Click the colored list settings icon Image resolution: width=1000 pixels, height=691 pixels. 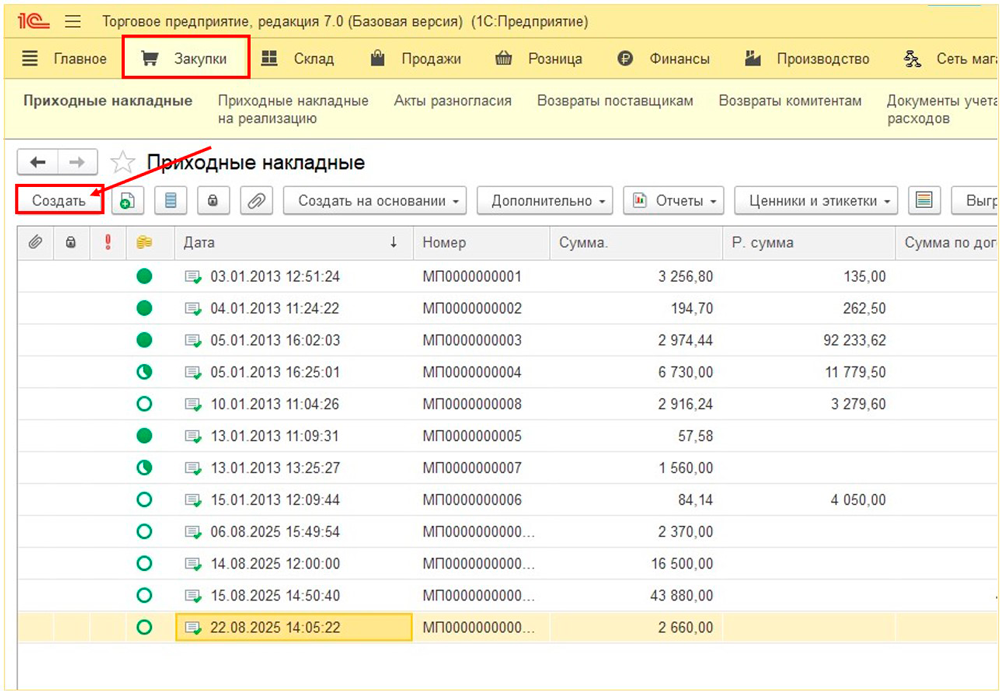[x=923, y=200]
